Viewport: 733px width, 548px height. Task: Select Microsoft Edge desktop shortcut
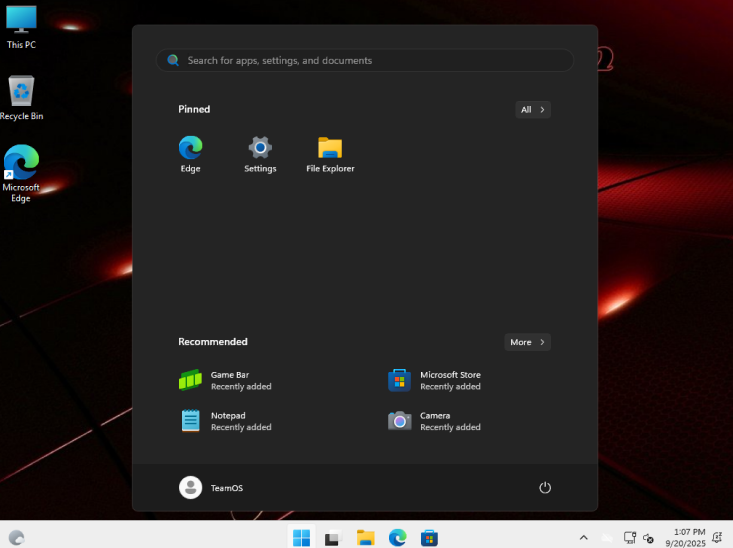[x=21, y=173]
